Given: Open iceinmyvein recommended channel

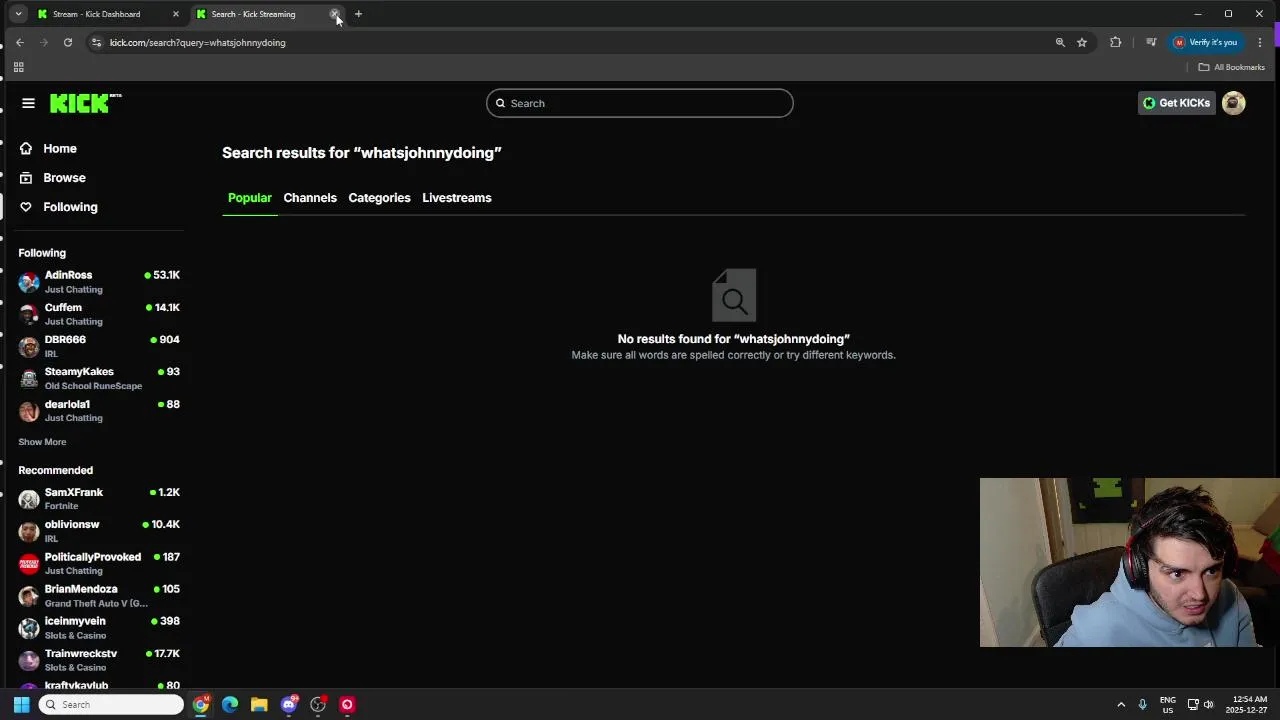Looking at the screenshot, I should point(99,628).
